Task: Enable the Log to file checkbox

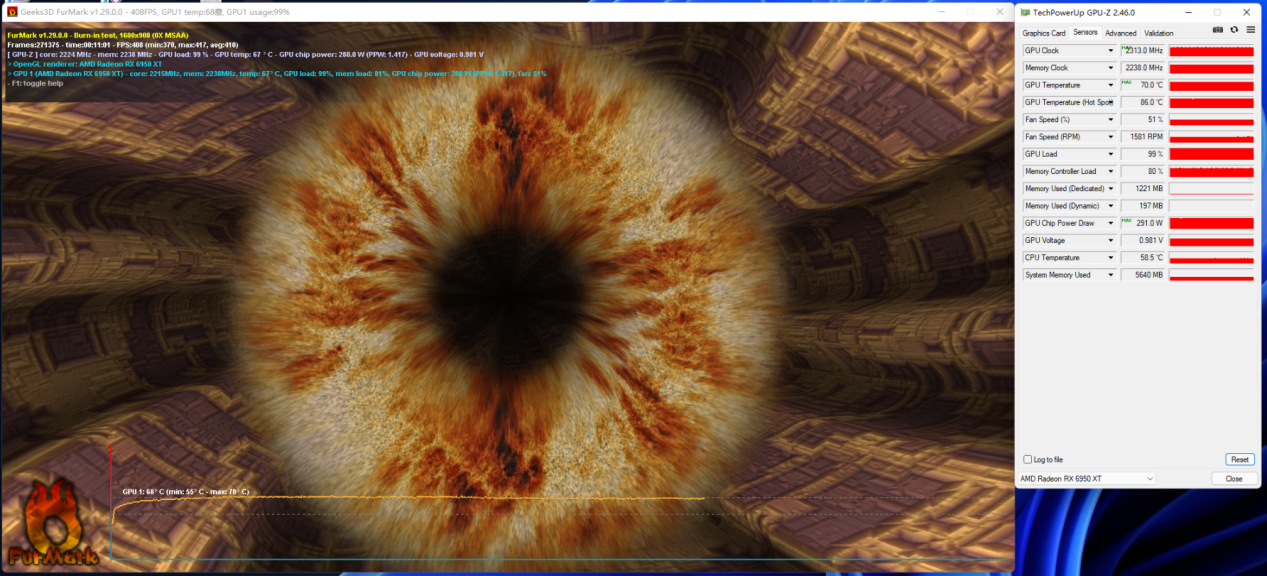Action: coord(1027,460)
